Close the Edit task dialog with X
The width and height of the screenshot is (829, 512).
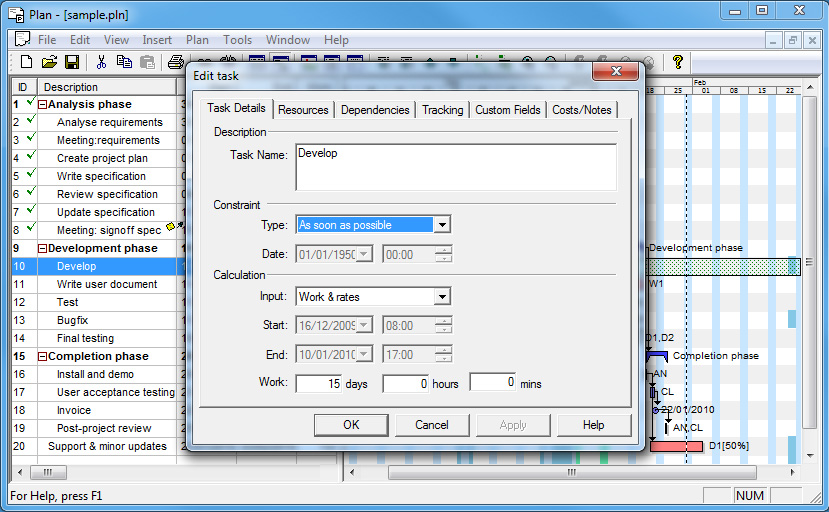coord(615,71)
